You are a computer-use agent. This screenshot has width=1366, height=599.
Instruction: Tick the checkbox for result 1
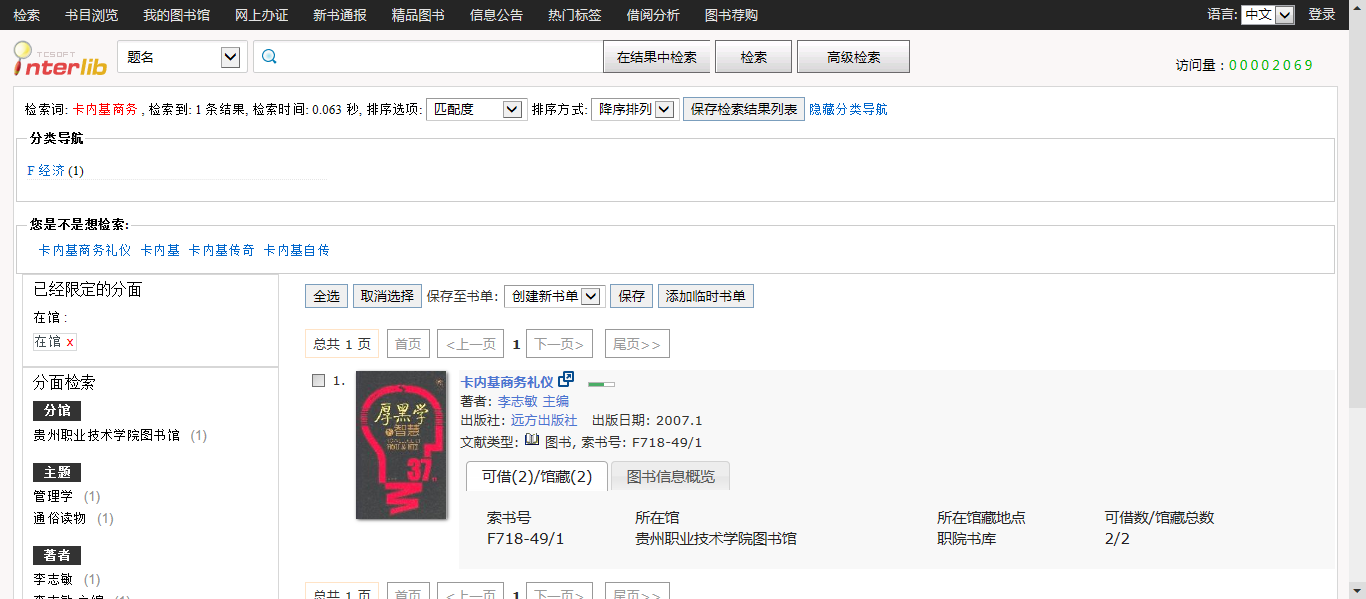[x=318, y=381]
